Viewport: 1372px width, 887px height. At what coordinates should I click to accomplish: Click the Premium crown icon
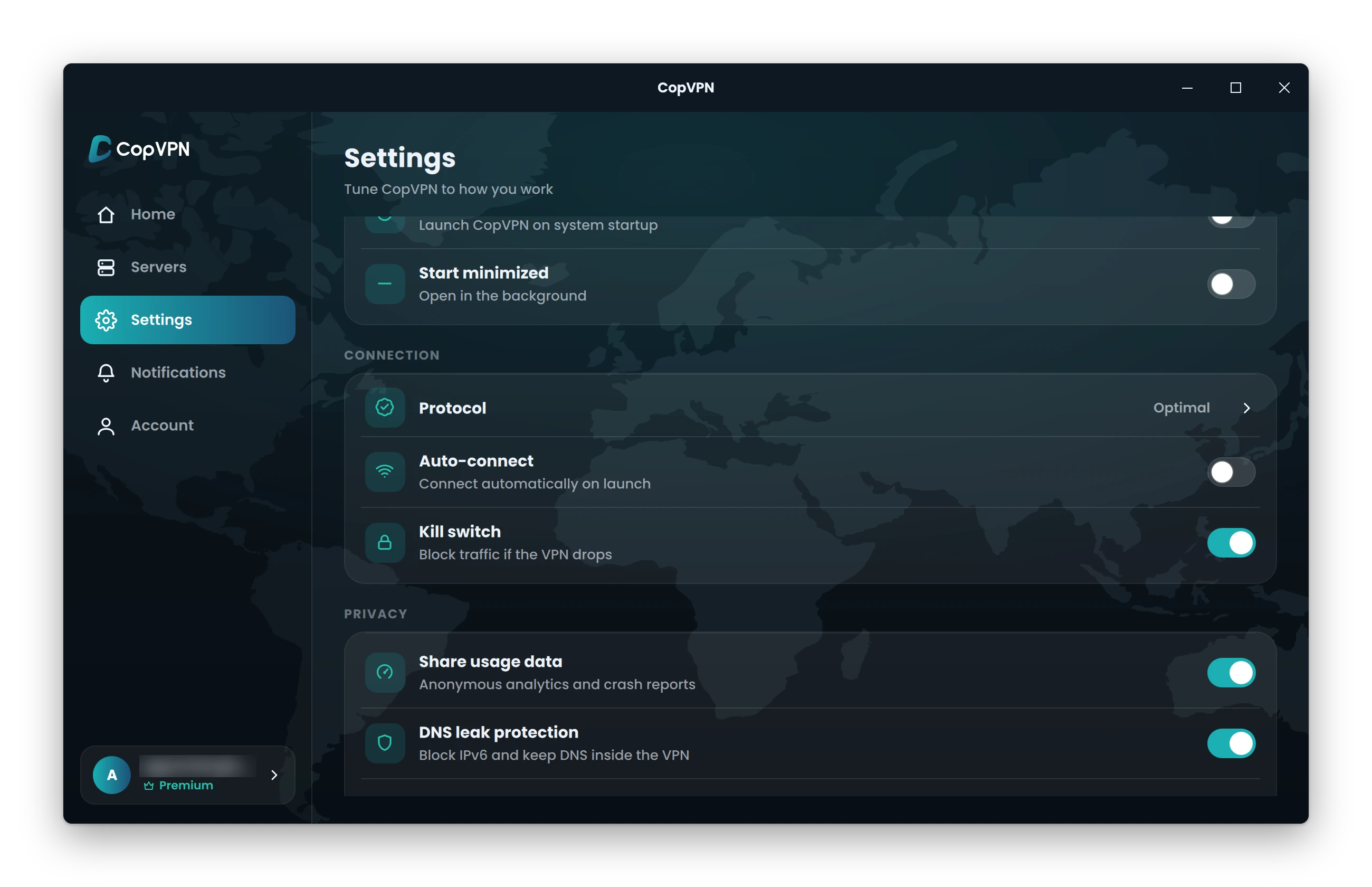coord(148,786)
